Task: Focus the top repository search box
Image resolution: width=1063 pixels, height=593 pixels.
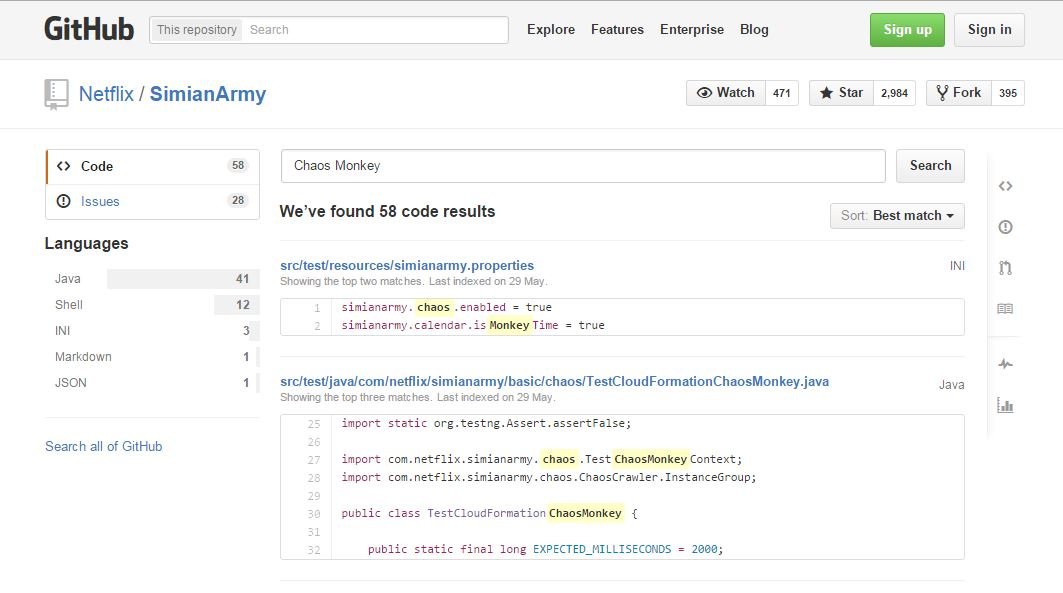Action: 375,30
